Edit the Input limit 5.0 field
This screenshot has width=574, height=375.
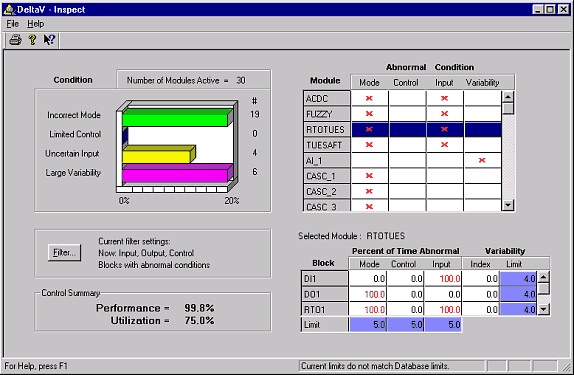point(443,325)
